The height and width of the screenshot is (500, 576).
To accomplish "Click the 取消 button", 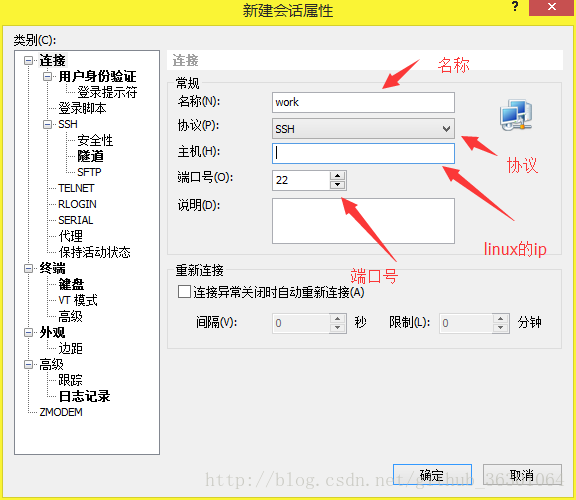I will point(522,475).
